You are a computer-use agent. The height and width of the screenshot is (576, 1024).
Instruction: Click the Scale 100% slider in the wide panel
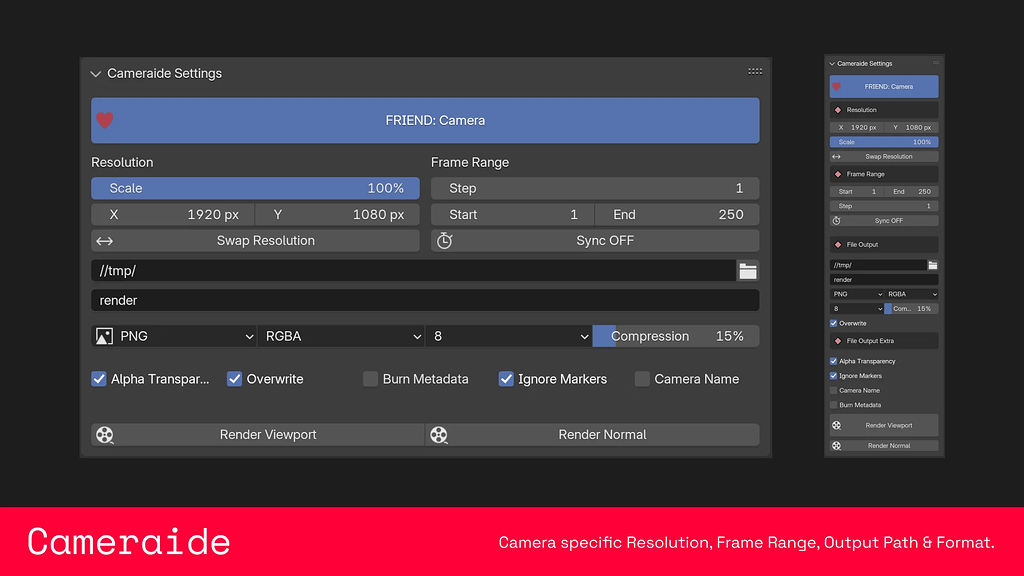[x=255, y=188]
